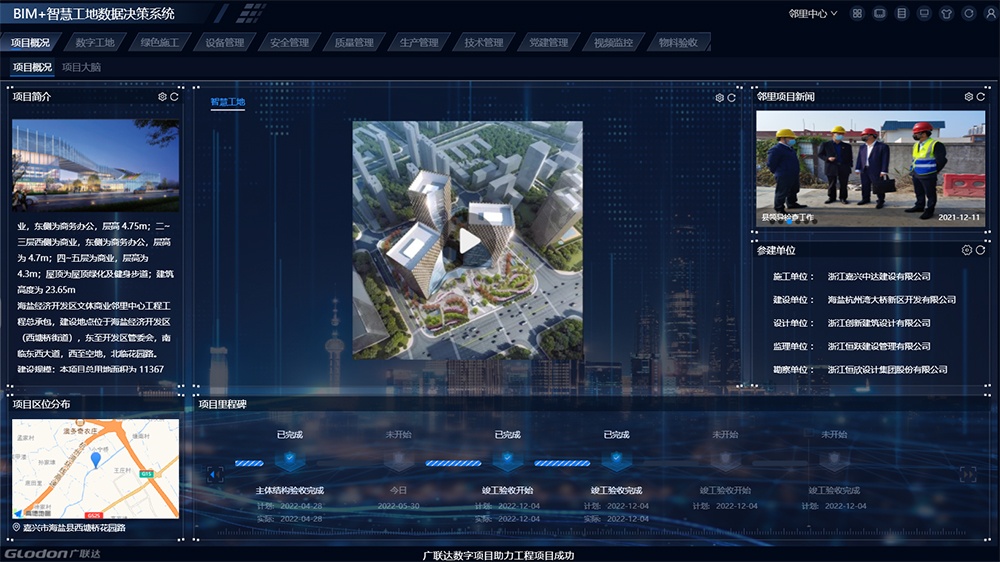Image resolution: width=1000 pixels, height=562 pixels.
Task: Click the refresh icon in top header bar
Action: pyautogui.click(x=968, y=14)
